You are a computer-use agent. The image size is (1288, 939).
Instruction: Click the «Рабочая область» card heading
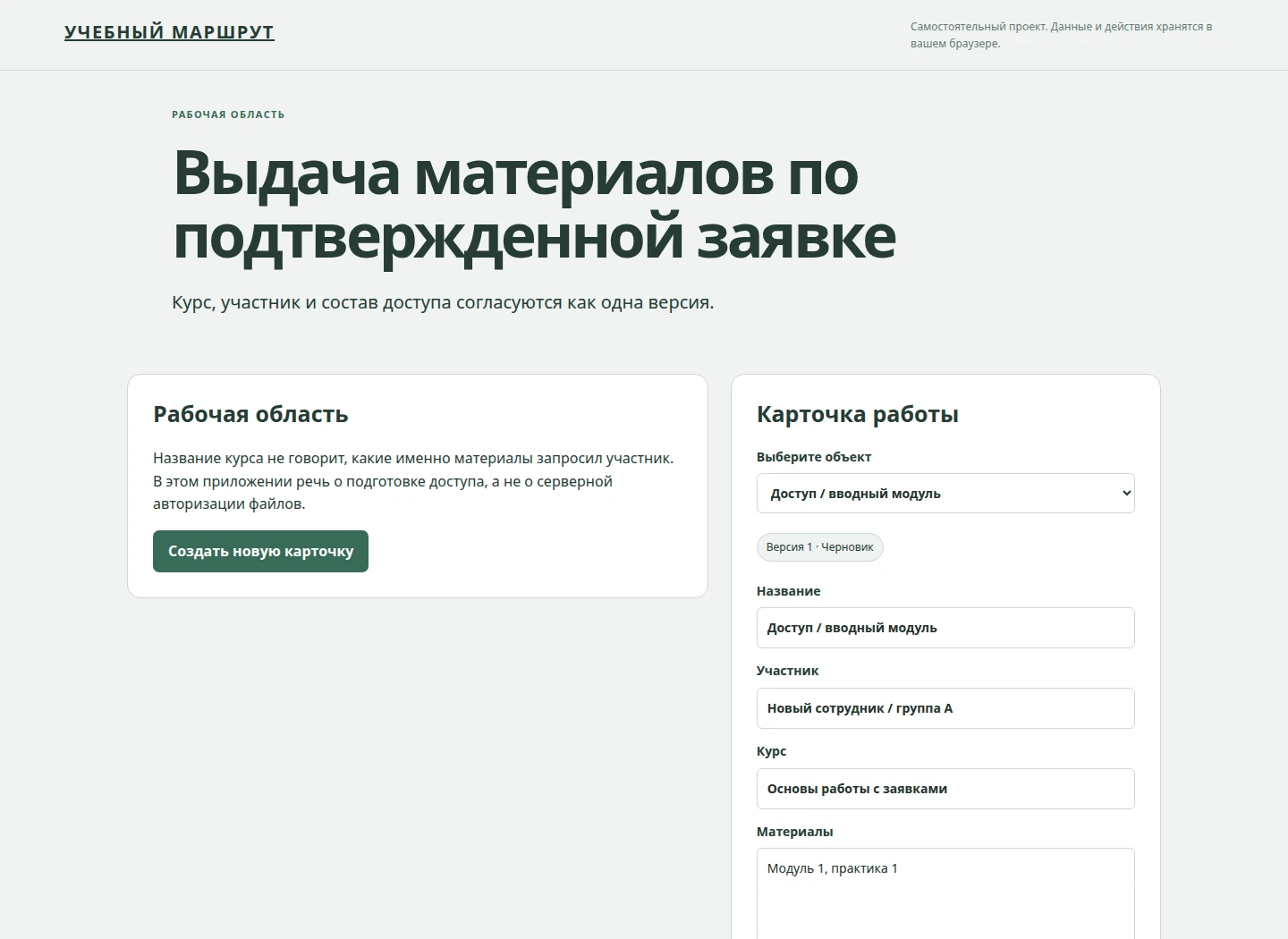coord(250,414)
